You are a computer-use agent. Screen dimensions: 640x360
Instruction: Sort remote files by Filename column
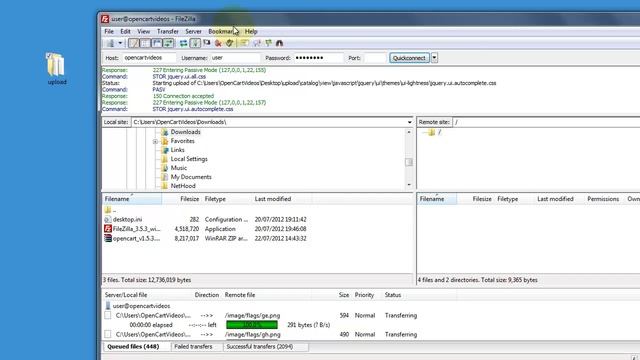437,199
